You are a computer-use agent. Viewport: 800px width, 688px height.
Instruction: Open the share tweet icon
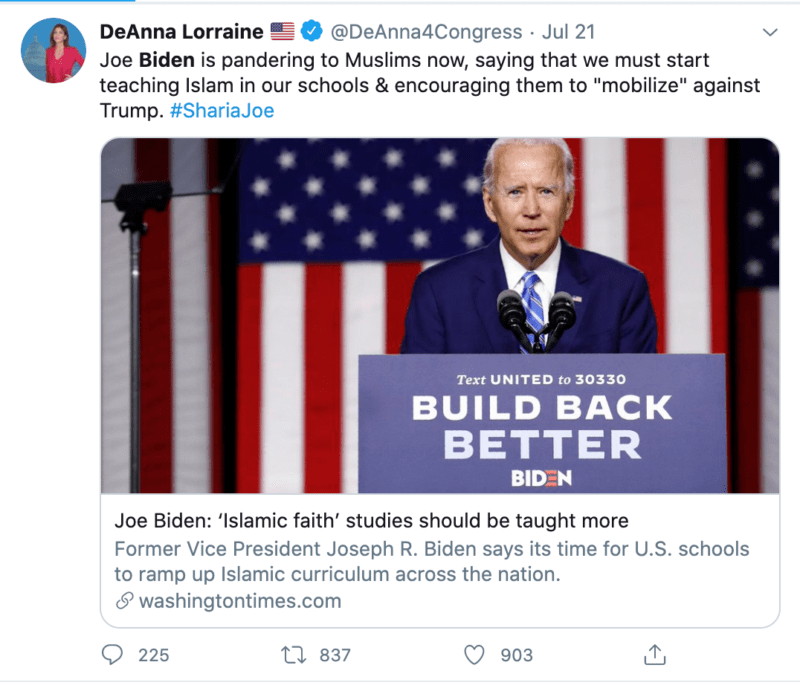654,655
